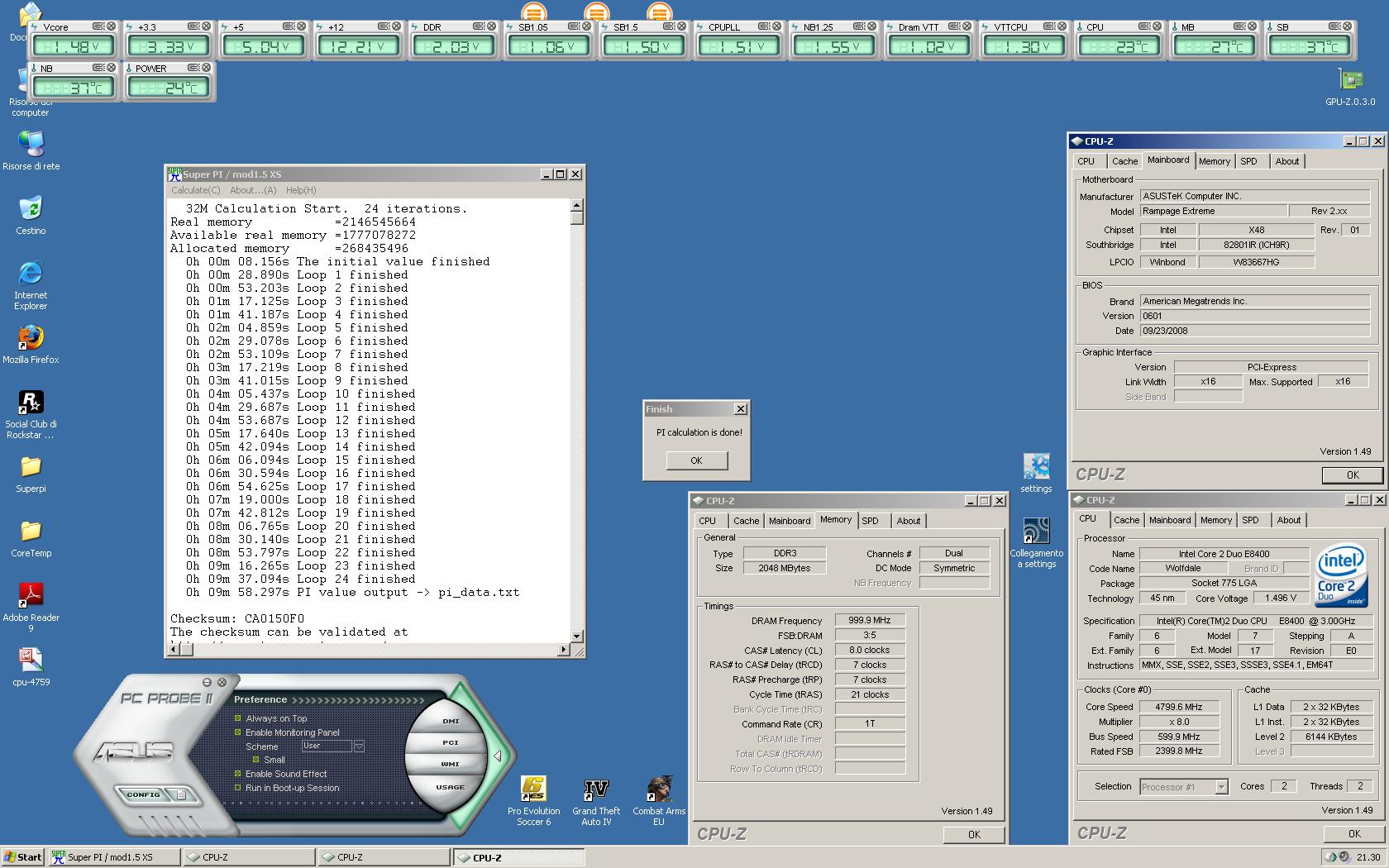The height and width of the screenshot is (868, 1389).
Task: Select Memory tab in the top-right CPU-Z window
Action: [1214, 161]
